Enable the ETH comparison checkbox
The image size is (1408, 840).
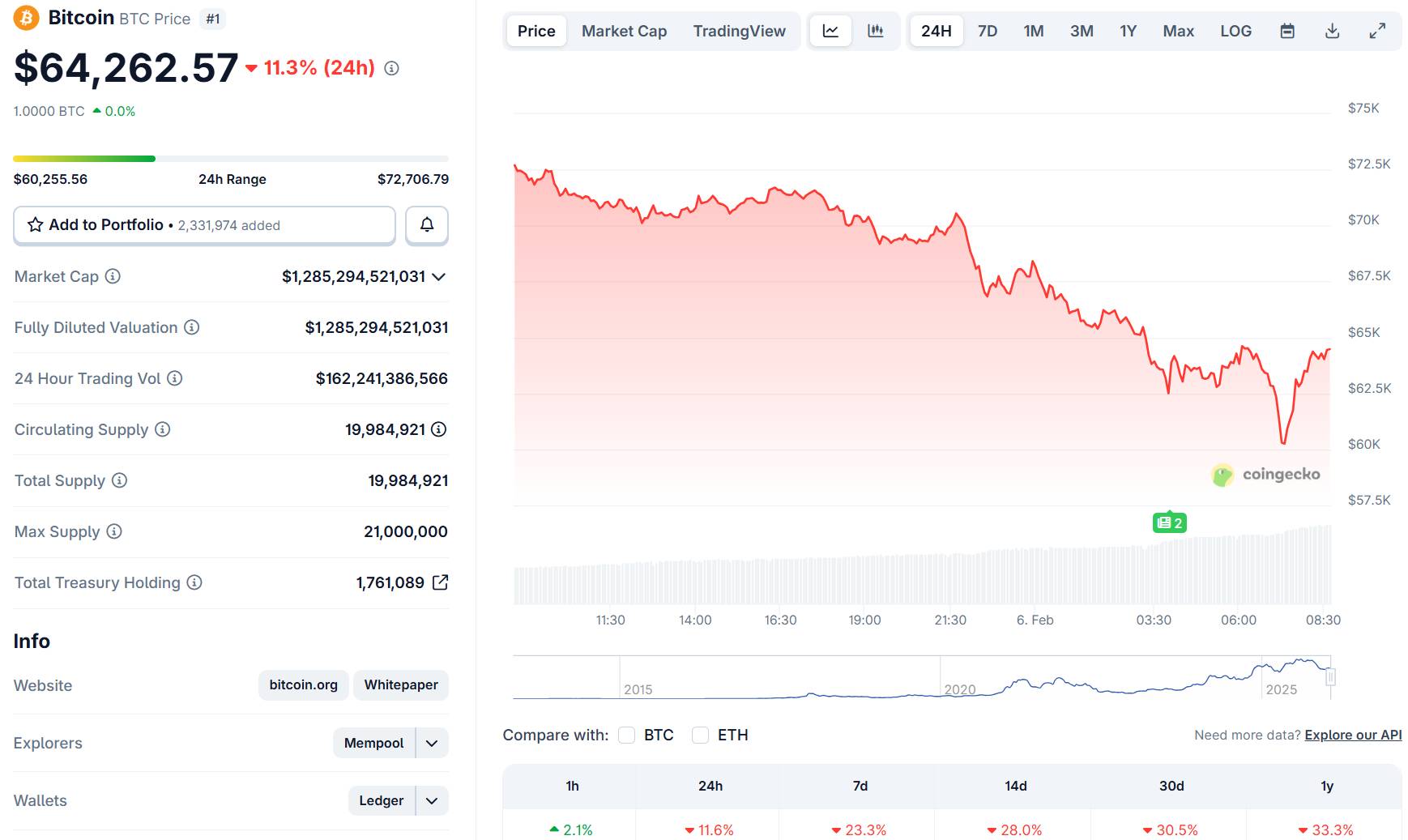click(701, 735)
